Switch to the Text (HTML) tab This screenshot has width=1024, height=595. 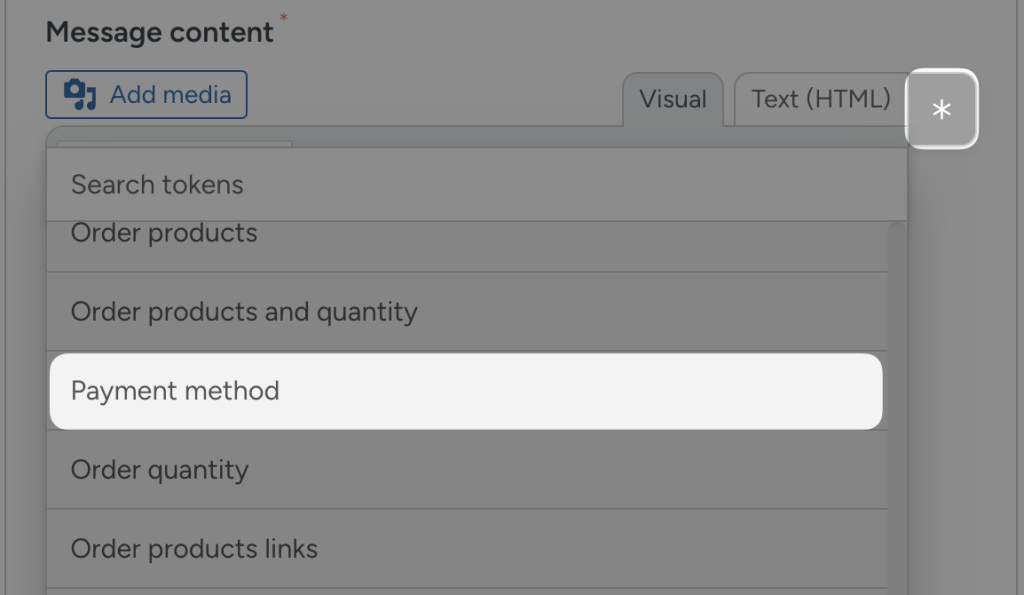click(821, 99)
